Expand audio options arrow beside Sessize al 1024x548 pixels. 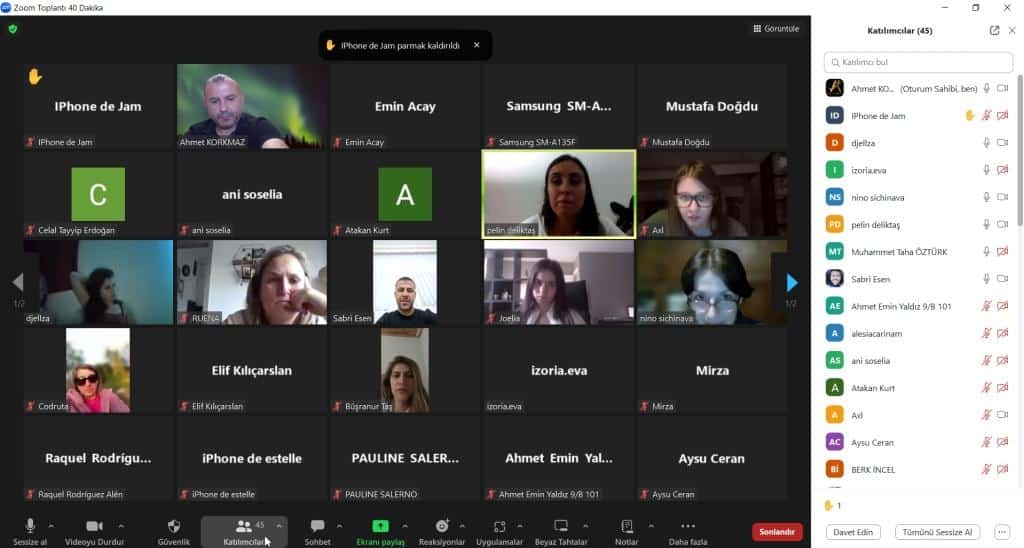(51, 526)
